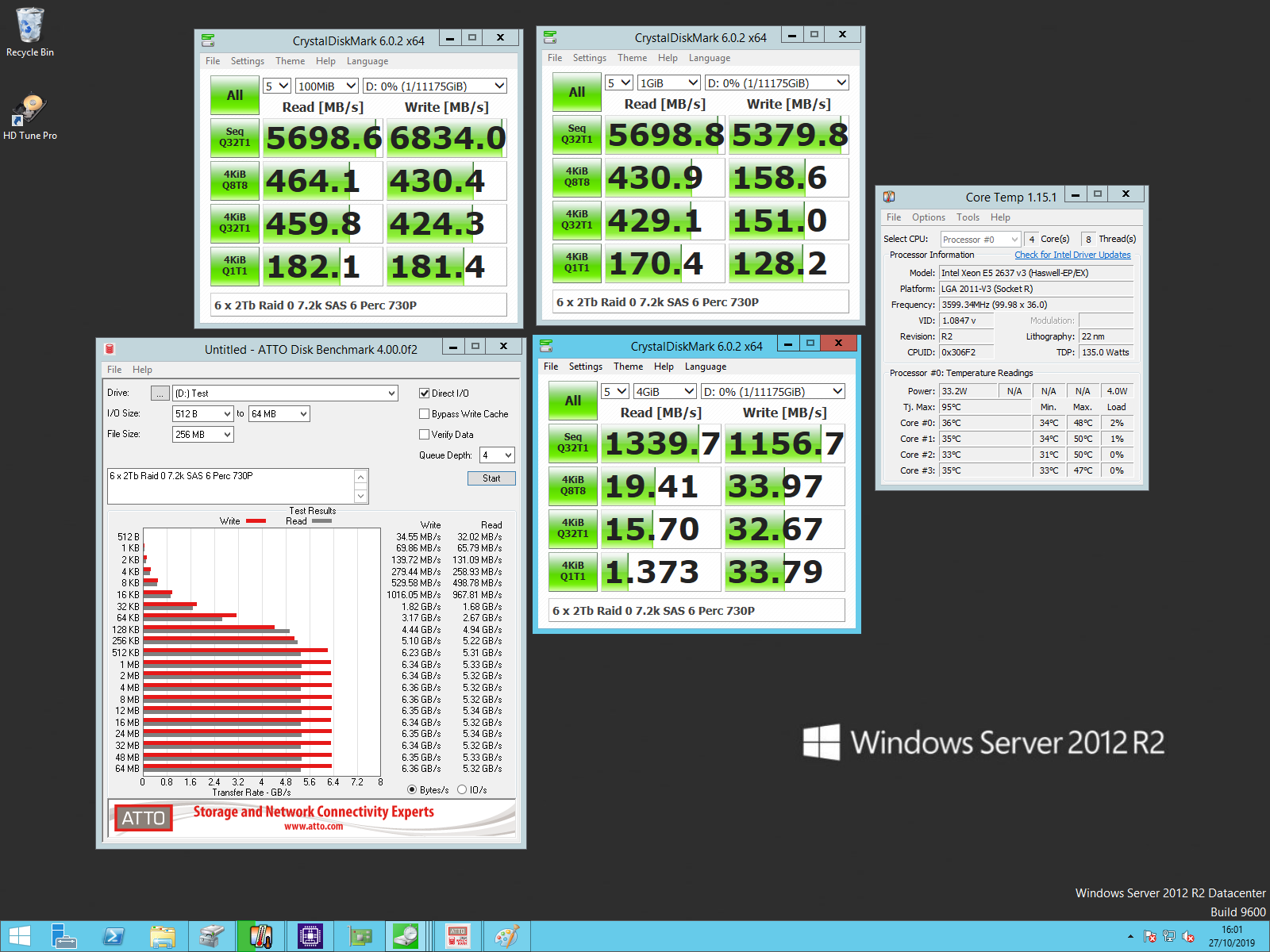This screenshot has height=952, width=1270.
Task: Open Paint from the taskbar
Action: pyautogui.click(x=506, y=936)
